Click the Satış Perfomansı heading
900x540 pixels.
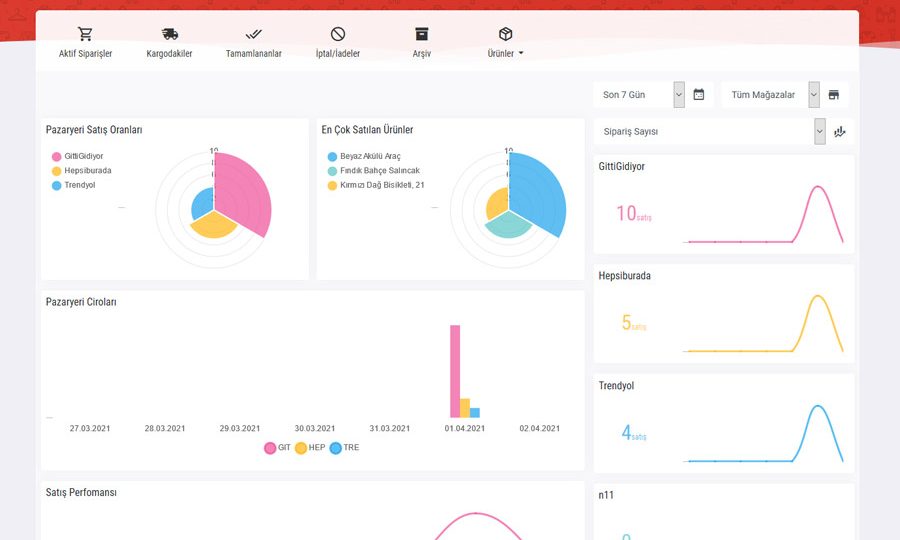[81, 492]
